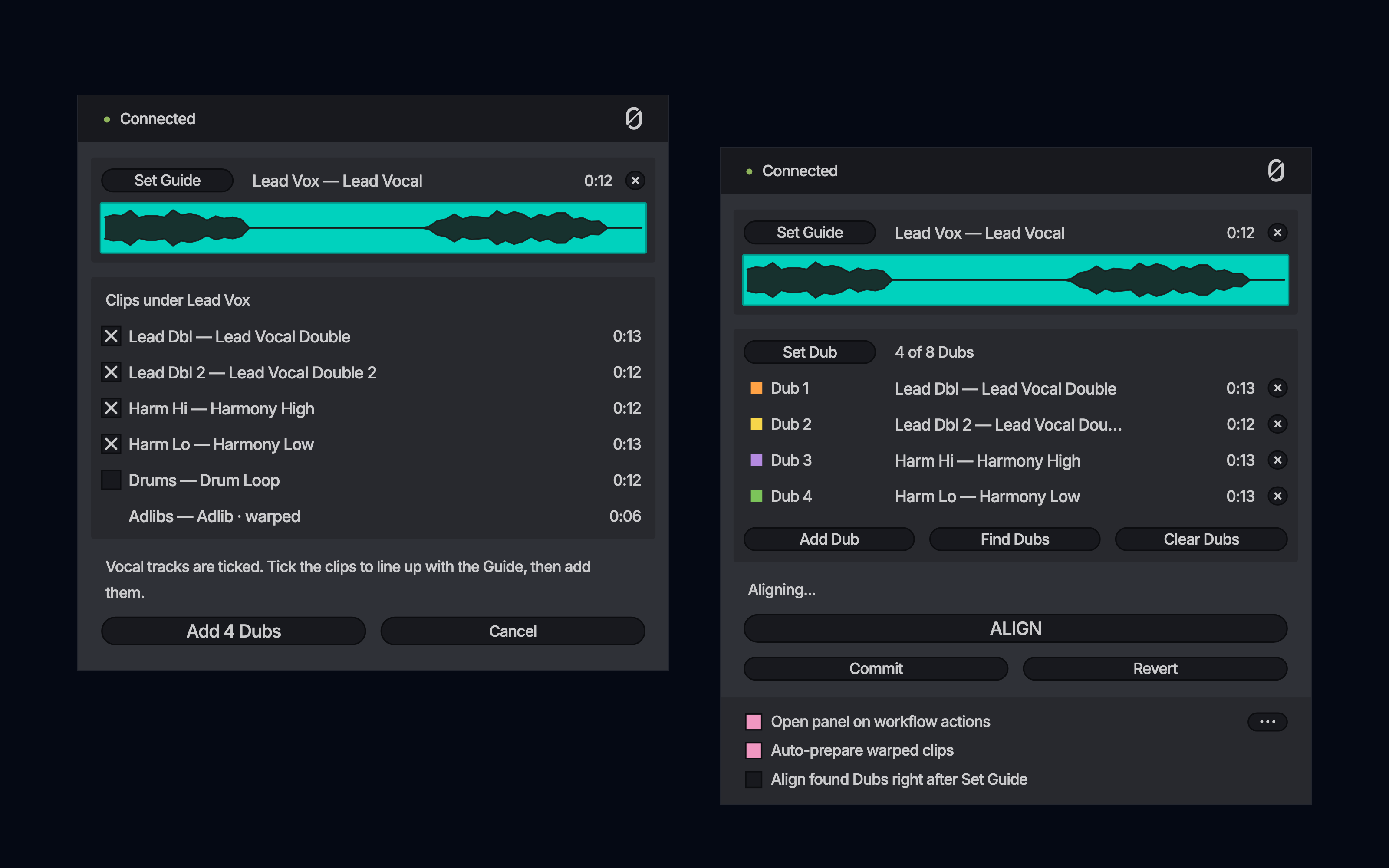
Task: Click the guide waveform in left panel
Action: click(373, 228)
